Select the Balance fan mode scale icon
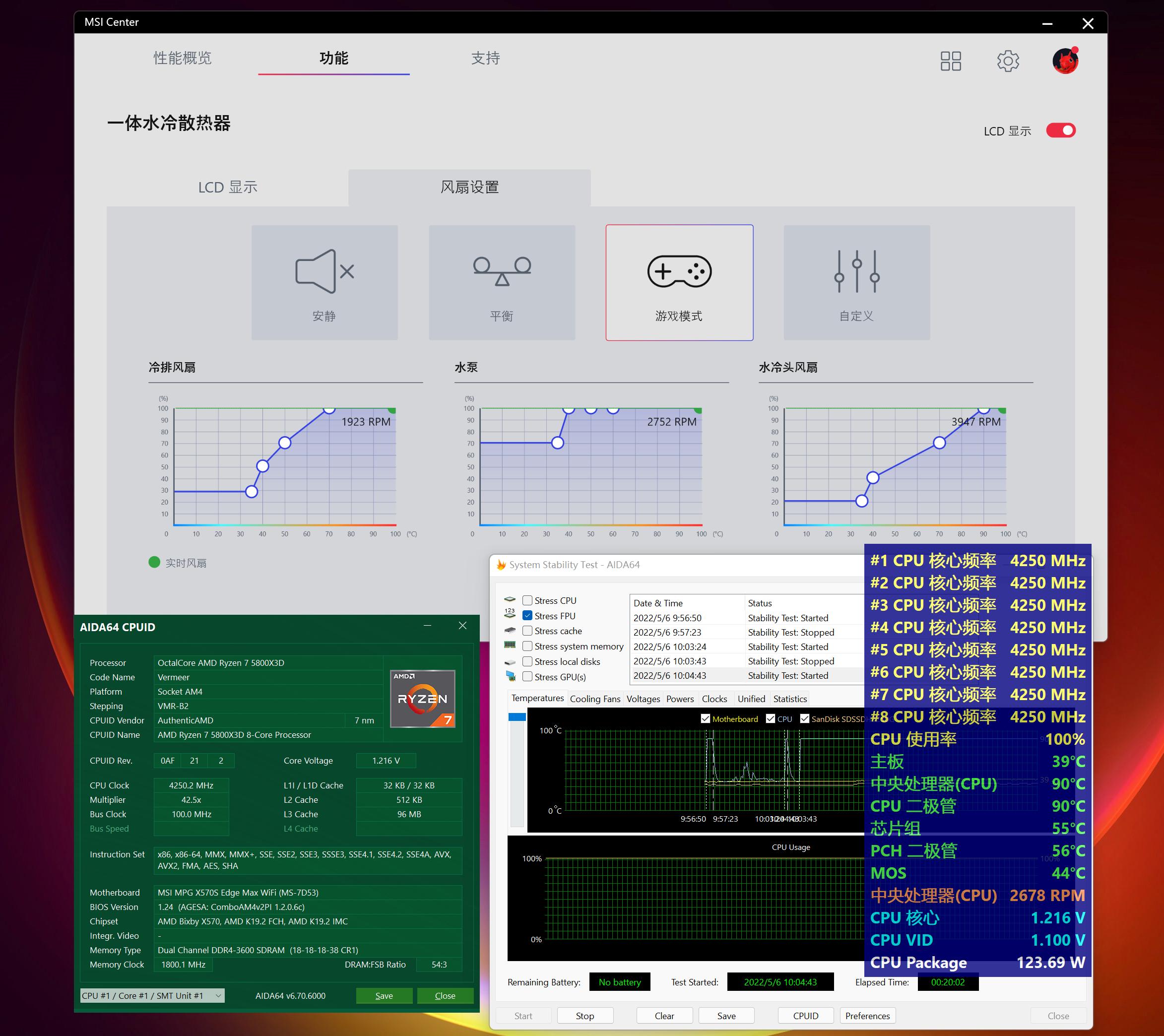This screenshot has height=1036, width=1164. tap(502, 272)
